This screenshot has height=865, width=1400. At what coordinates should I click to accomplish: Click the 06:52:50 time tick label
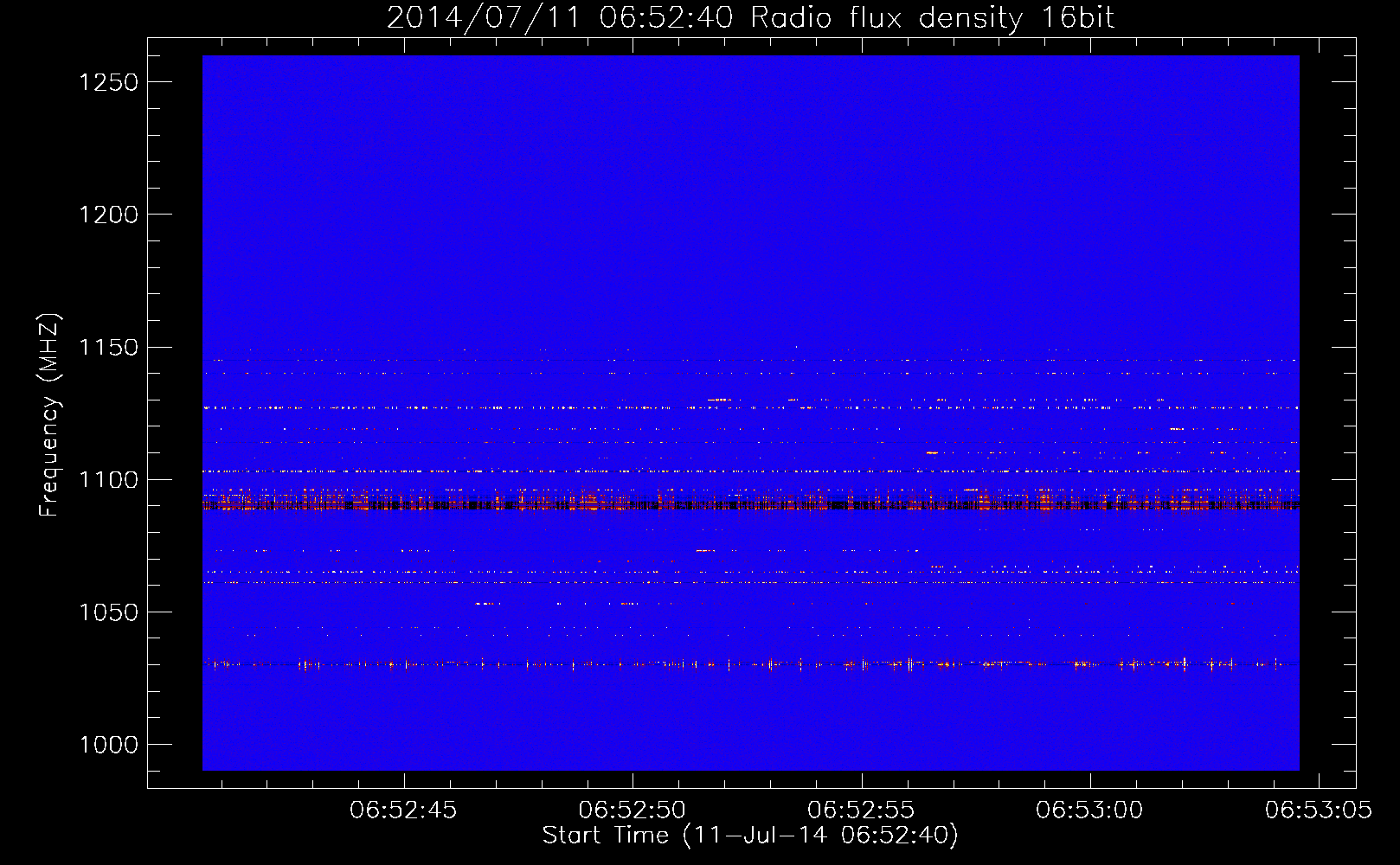pyautogui.click(x=633, y=811)
